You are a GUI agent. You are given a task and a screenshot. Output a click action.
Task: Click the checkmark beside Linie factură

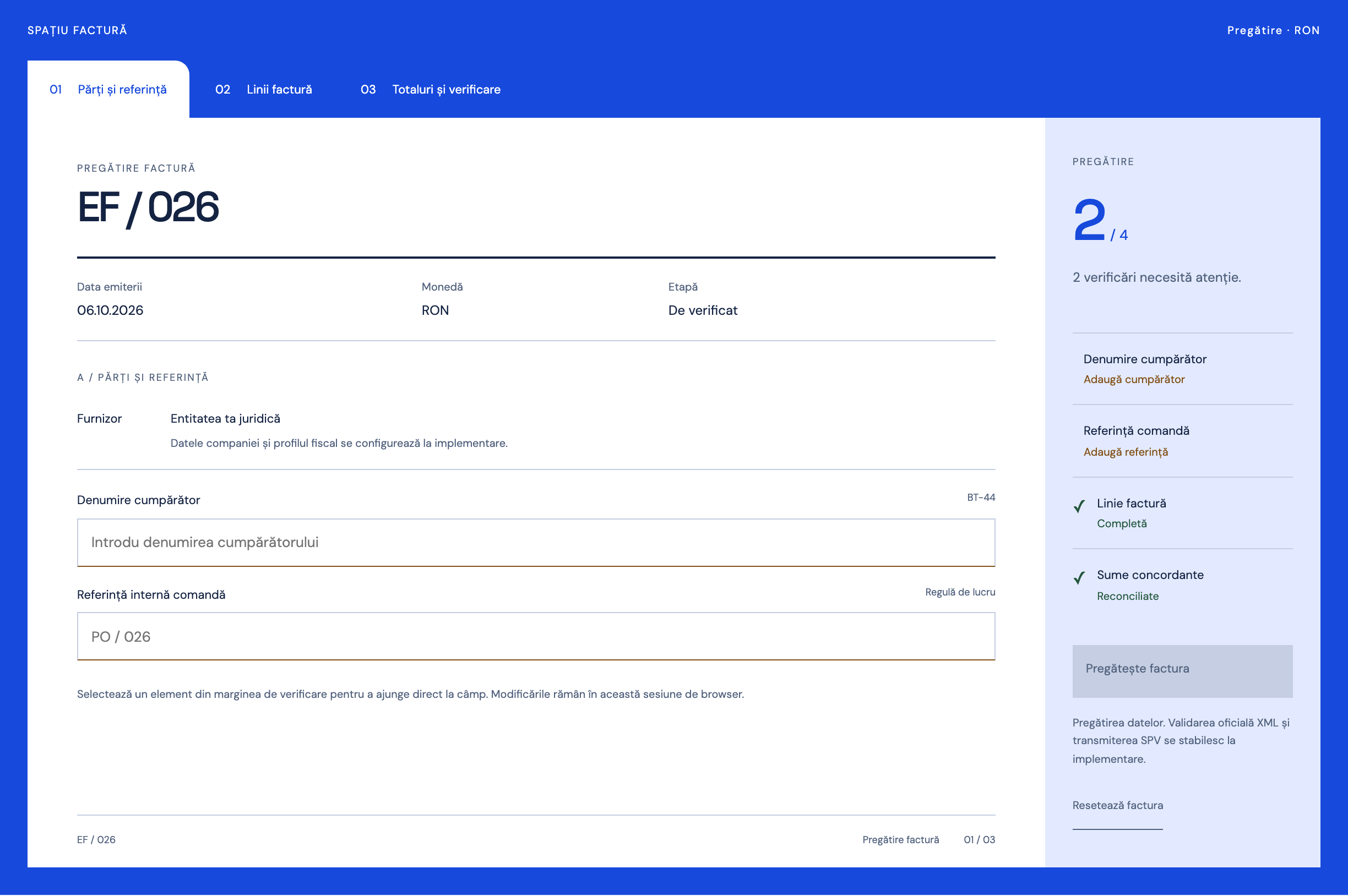1079,506
